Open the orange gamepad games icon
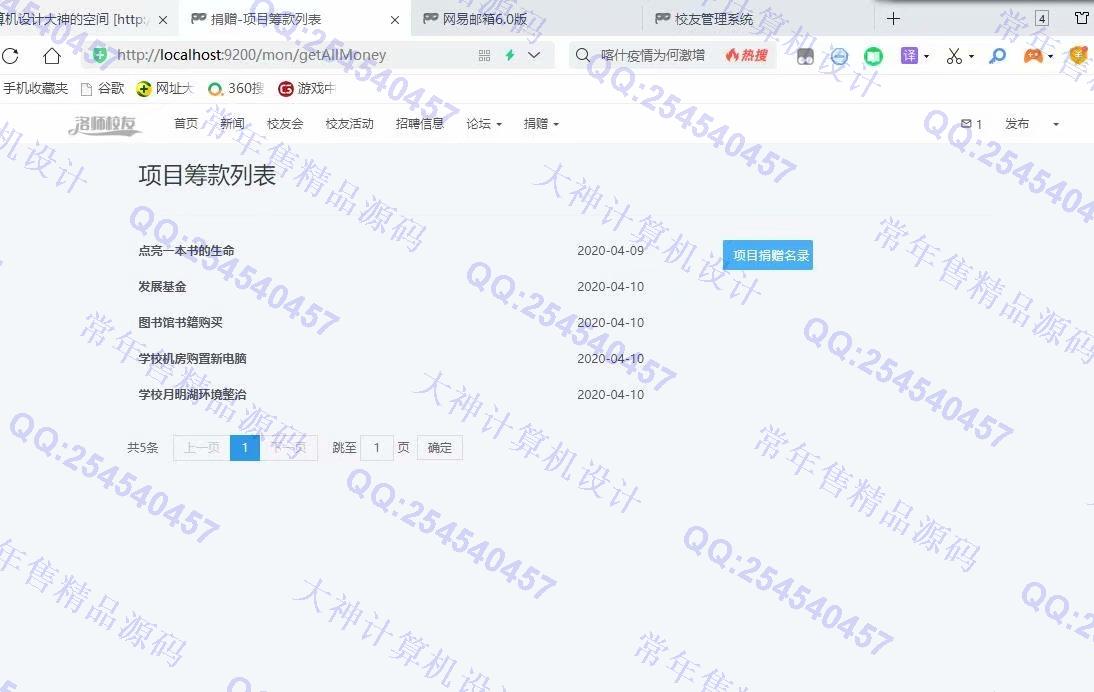 1033,56
